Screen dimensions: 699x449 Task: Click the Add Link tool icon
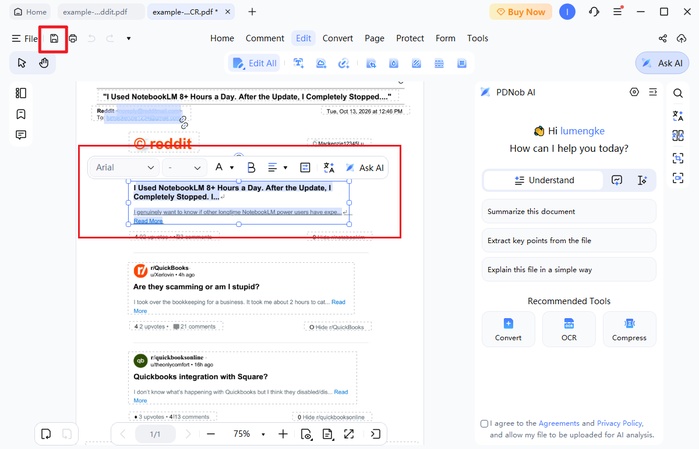pyautogui.click(x=343, y=63)
